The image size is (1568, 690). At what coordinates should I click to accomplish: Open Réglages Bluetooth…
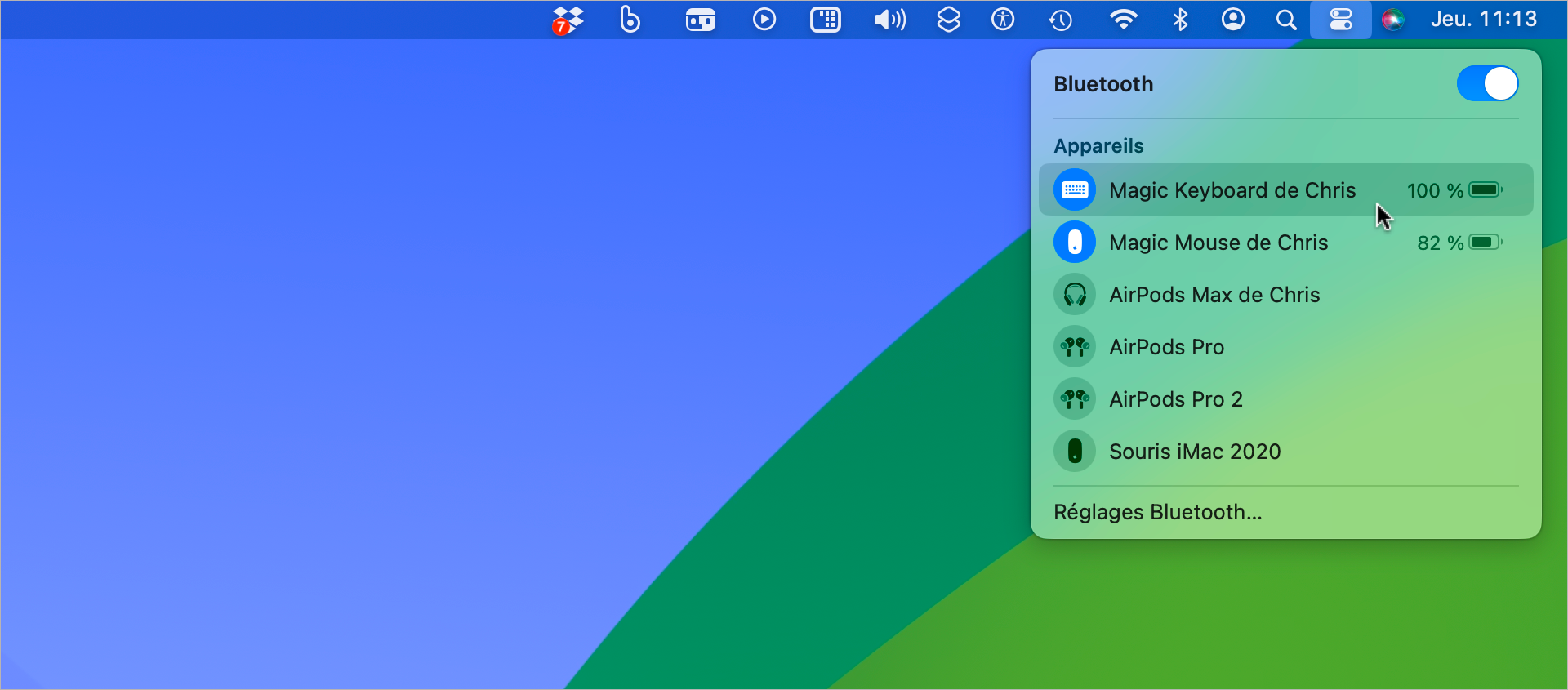point(1158,512)
